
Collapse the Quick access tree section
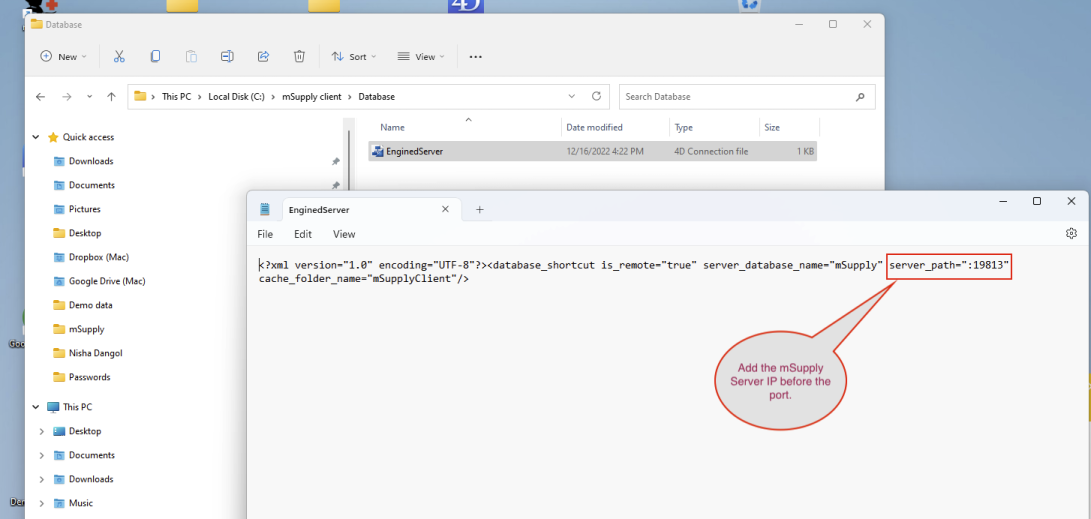click(x=37, y=137)
